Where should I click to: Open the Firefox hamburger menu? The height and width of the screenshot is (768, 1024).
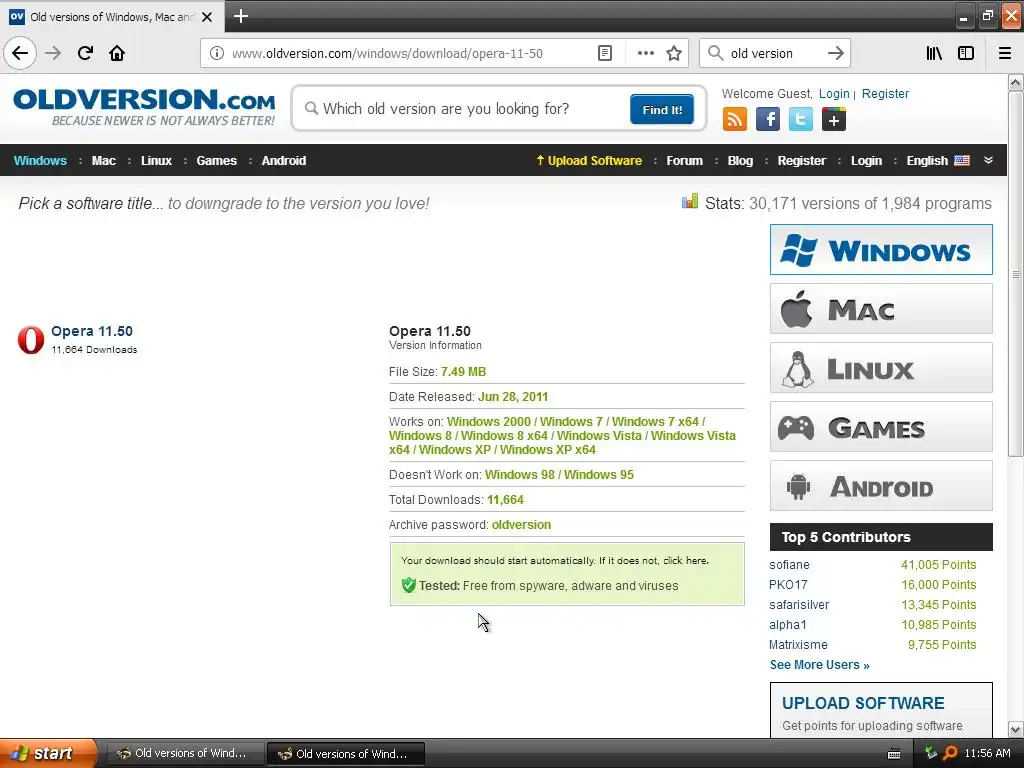pos(1004,53)
